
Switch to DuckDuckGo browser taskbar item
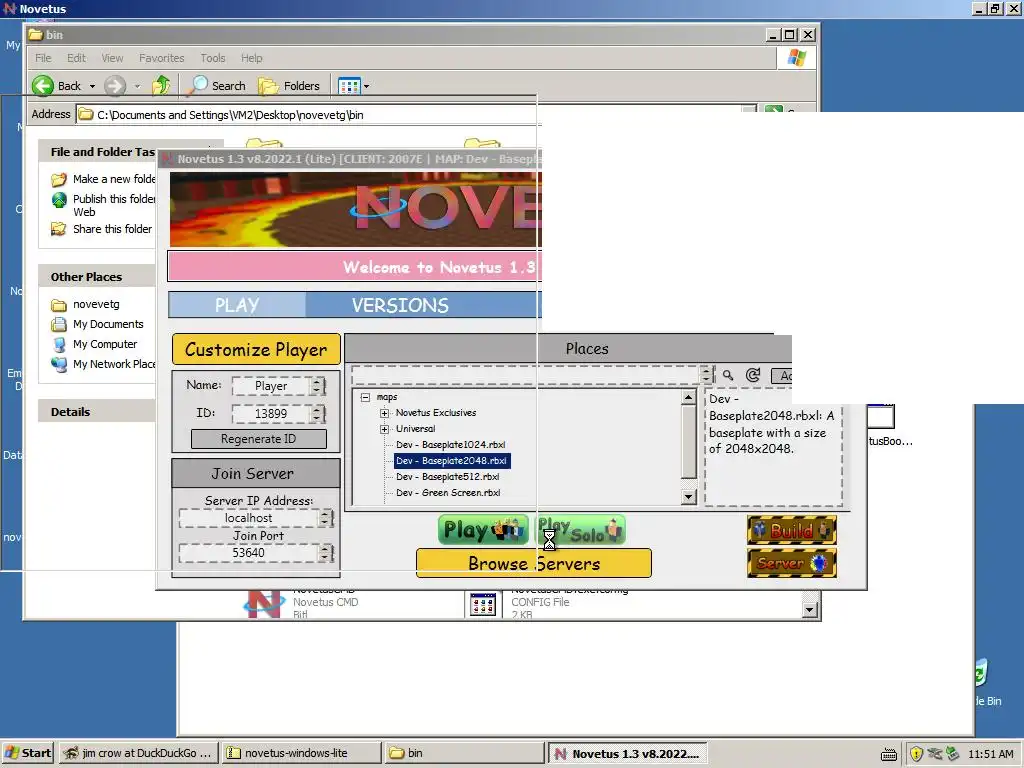click(138, 753)
